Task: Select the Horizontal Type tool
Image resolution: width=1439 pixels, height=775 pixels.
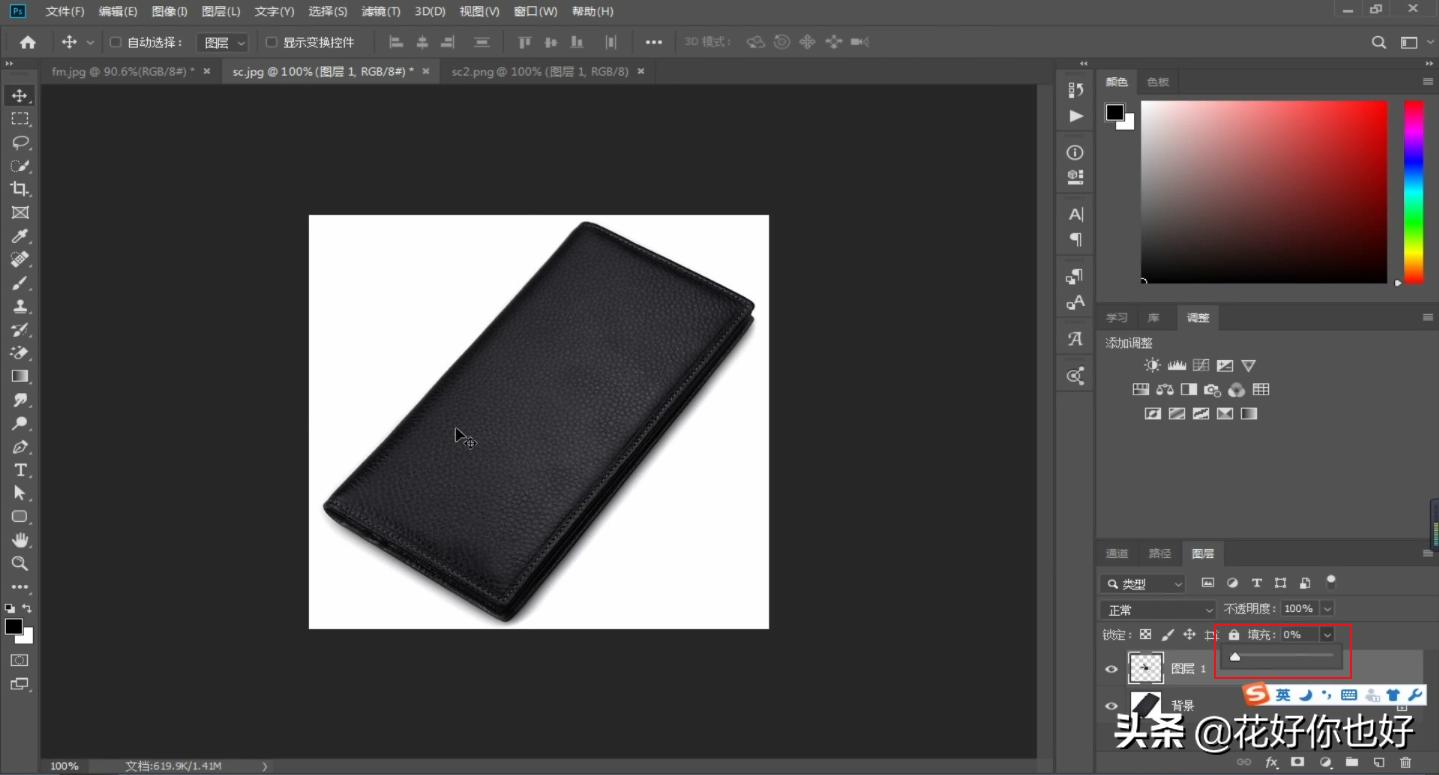Action: click(x=19, y=470)
